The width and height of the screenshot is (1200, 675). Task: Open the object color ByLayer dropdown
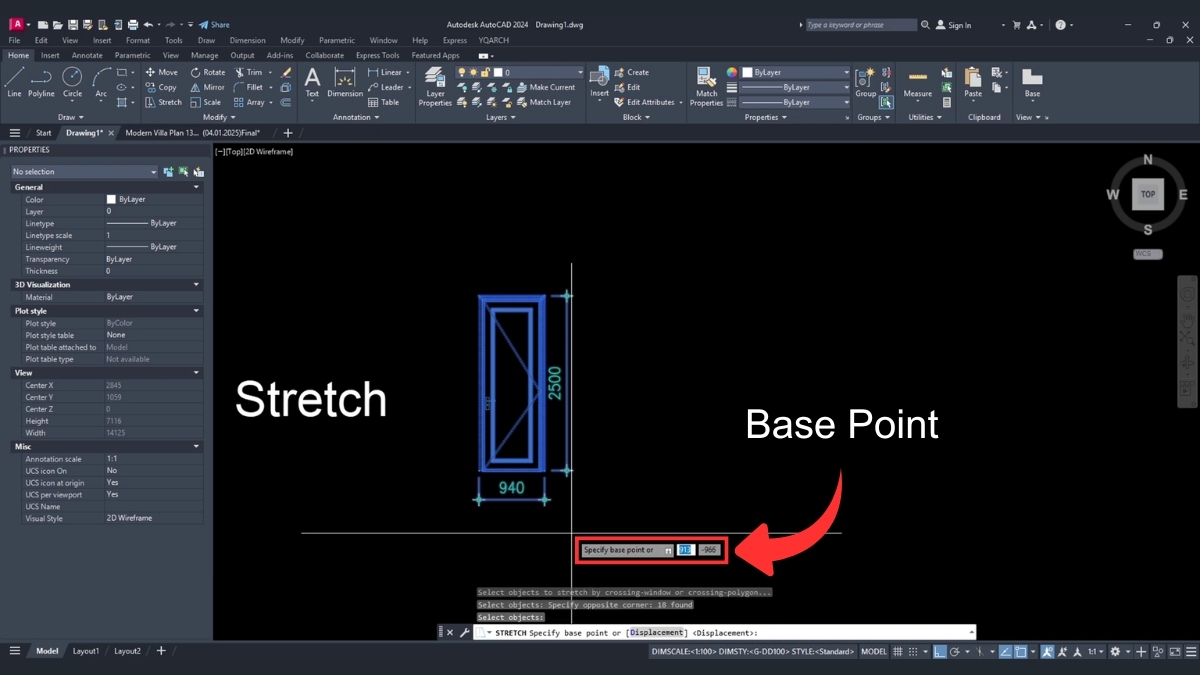tap(796, 72)
